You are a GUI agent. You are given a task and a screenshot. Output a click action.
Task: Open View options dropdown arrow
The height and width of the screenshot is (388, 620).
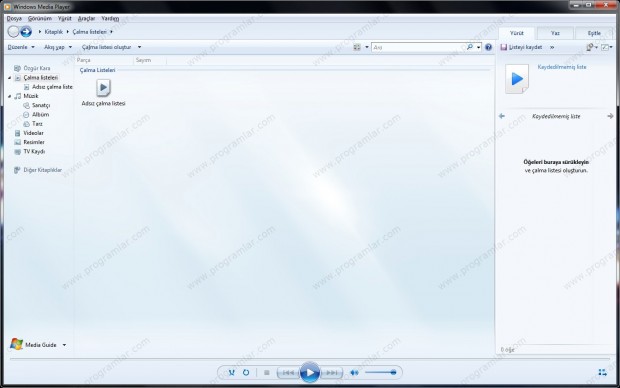367,47
